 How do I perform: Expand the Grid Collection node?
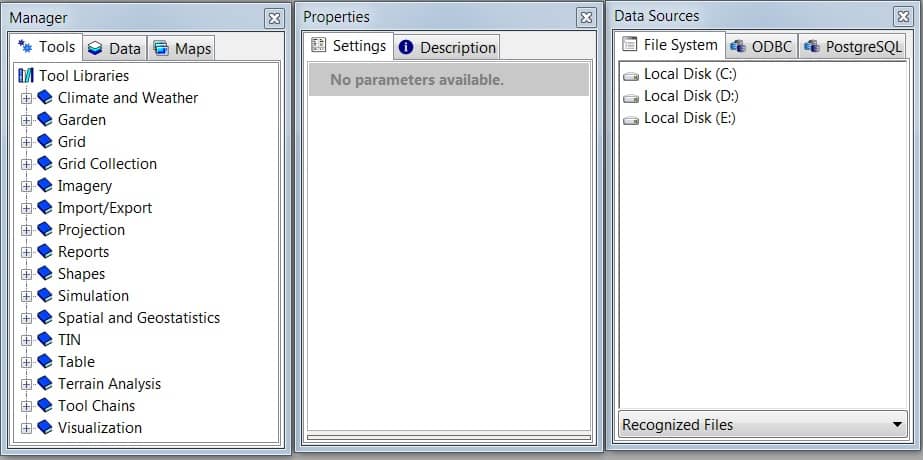click(x=26, y=164)
